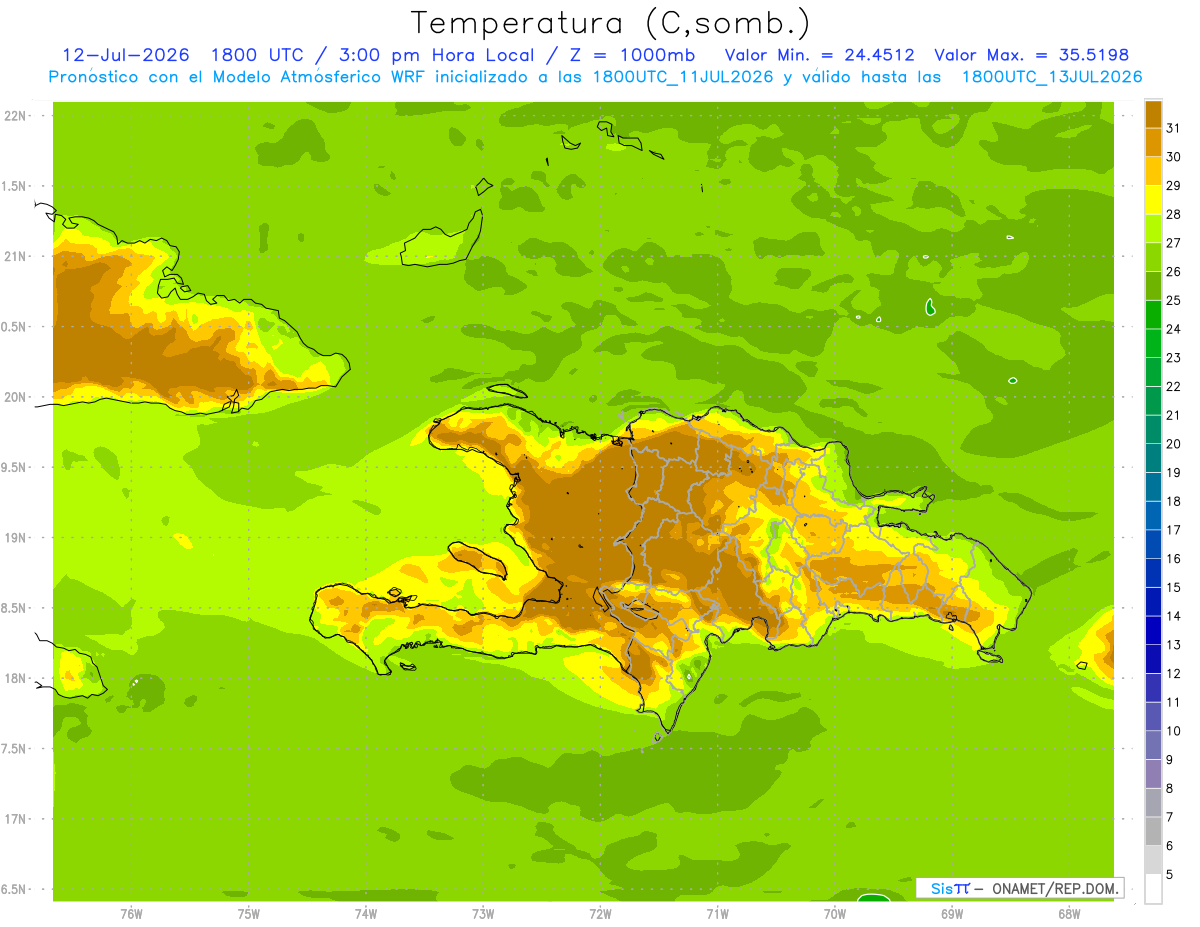Click the yellow legend band between 28 and 29

point(1153,200)
